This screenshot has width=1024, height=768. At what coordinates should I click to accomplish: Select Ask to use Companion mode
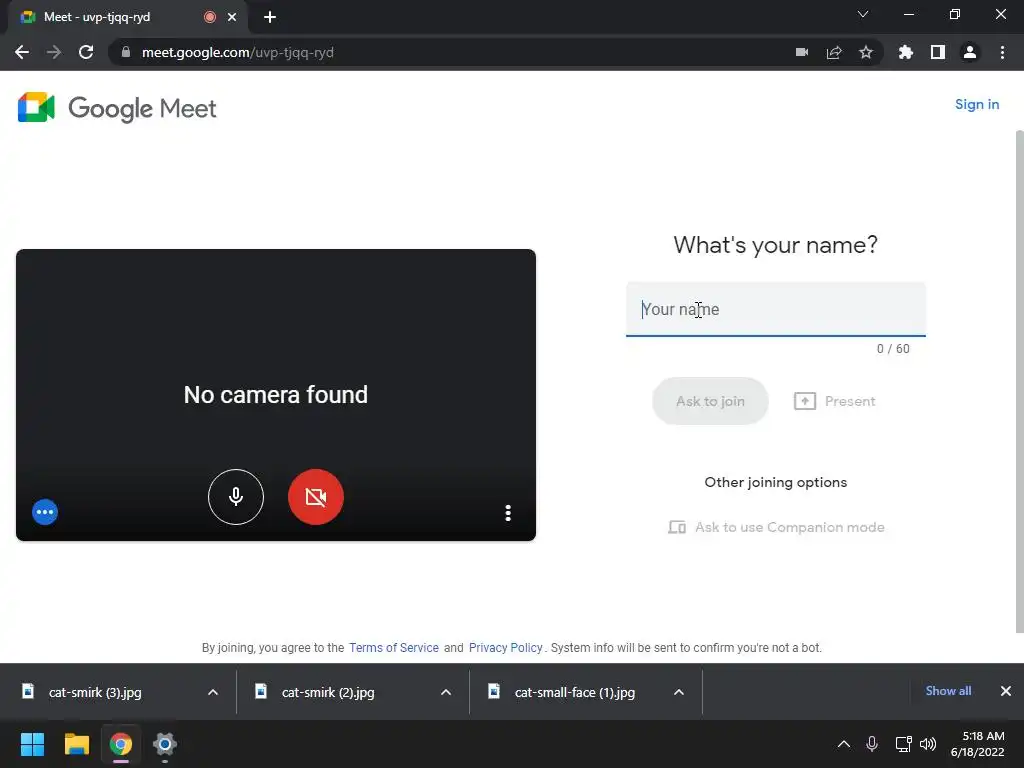pyautogui.click(x=776, y=527)
